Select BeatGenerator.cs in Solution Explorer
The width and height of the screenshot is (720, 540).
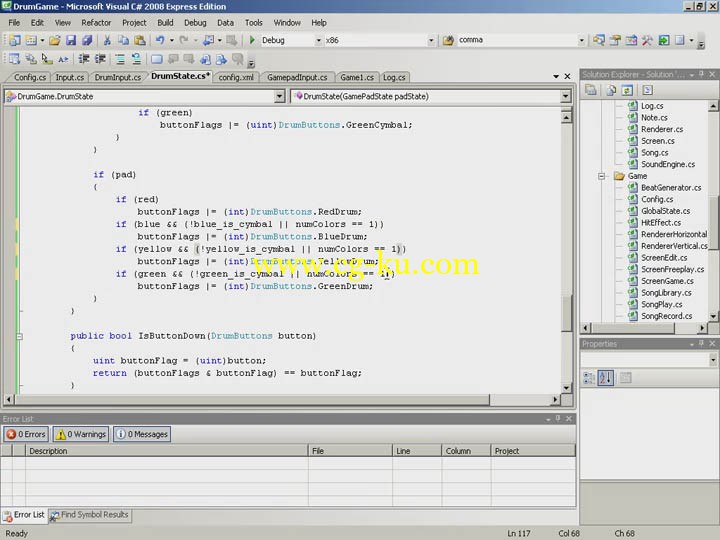(x=671, y=188)
